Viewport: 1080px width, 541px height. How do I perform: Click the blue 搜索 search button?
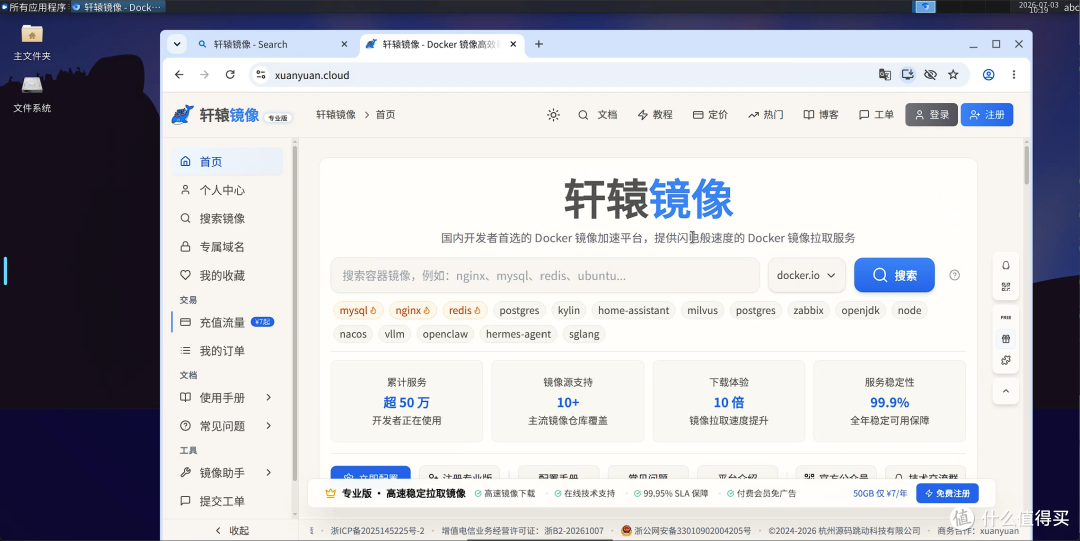click(x=894, y=276)
